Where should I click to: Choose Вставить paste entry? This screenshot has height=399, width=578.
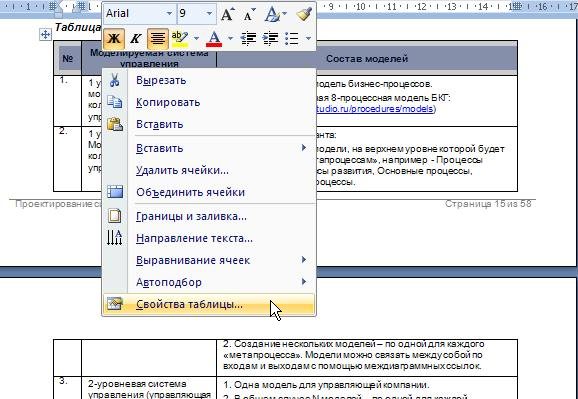click(x=209, y=124)
